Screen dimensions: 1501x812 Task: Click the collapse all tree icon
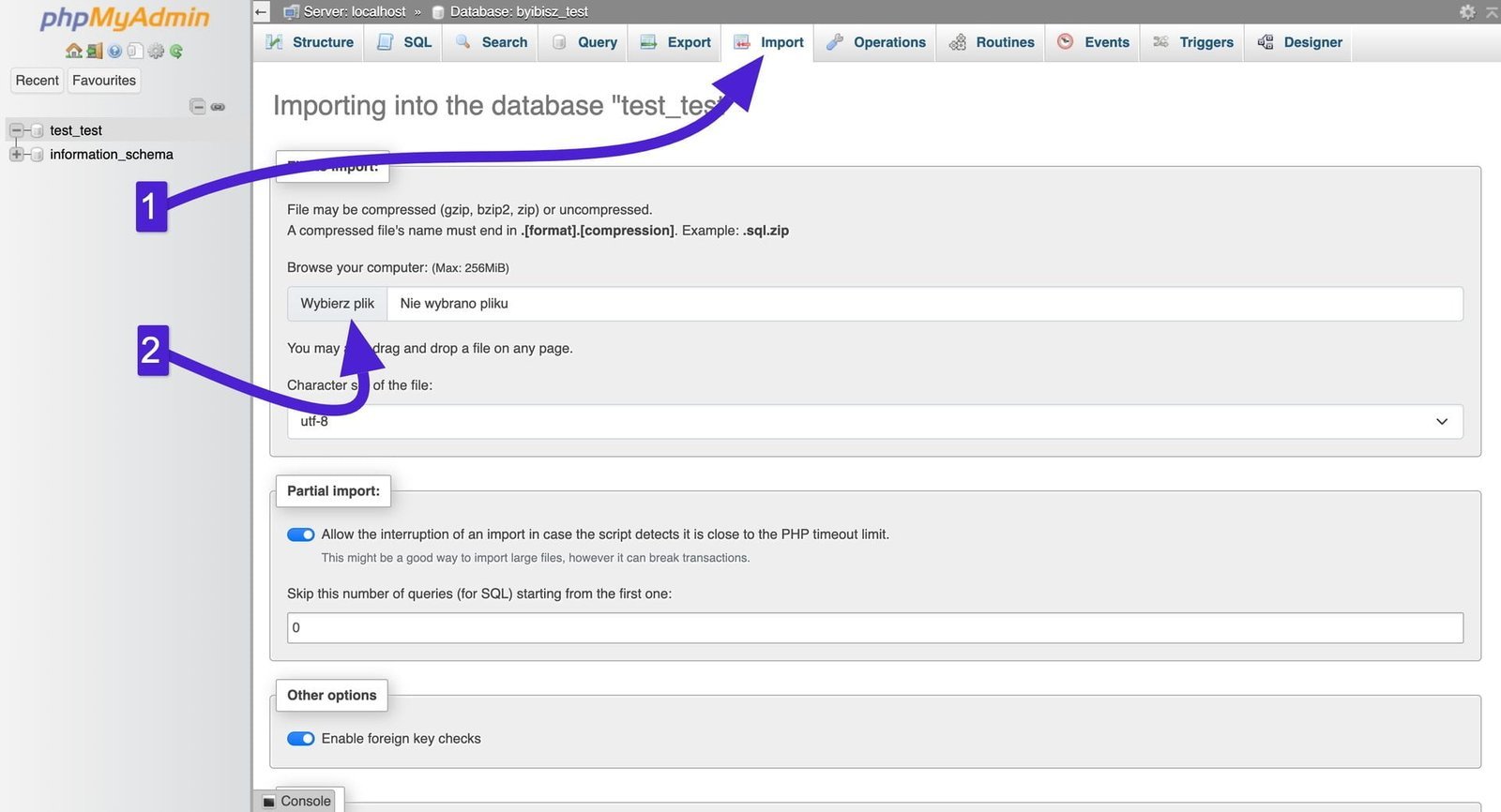(197, 107)
